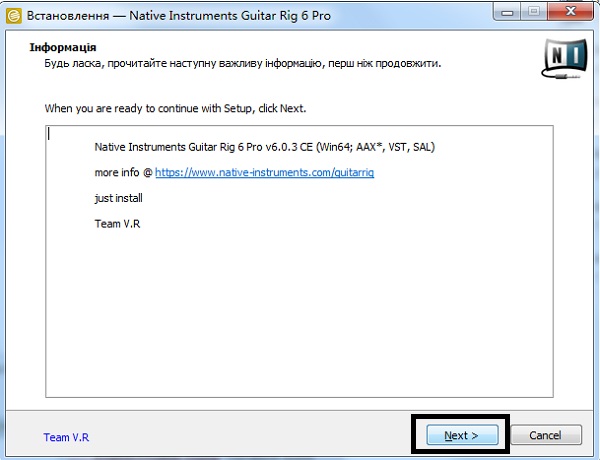Click the 'Native Instruments Guitar Rig 6 Pro v6.0.3 CE' line
600x460 pixels.
click(264, 147)
